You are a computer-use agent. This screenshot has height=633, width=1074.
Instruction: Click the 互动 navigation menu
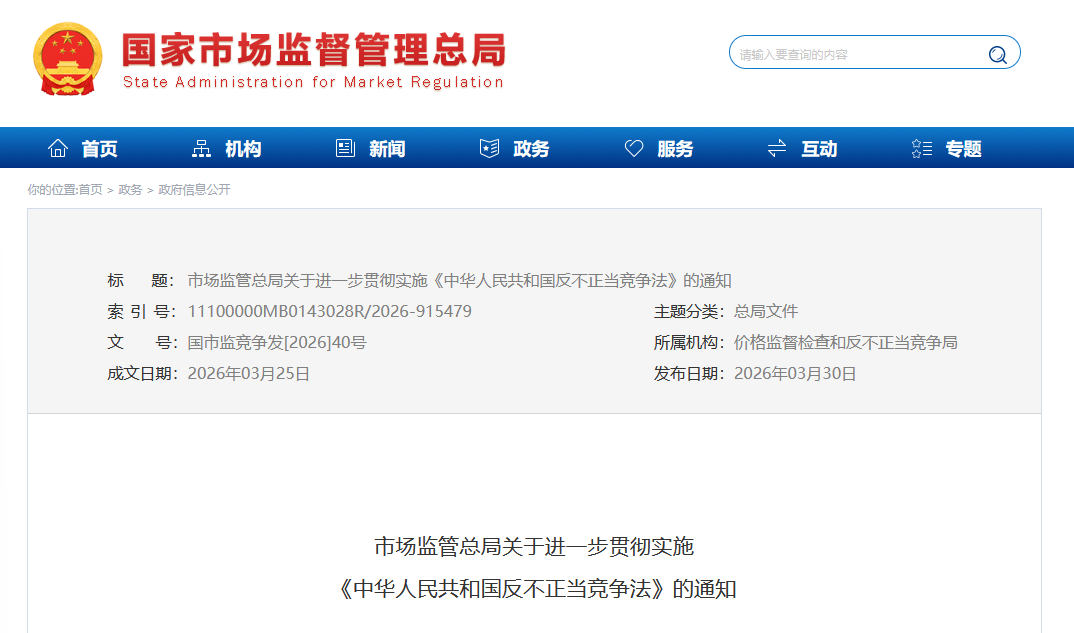click(819, 147)
